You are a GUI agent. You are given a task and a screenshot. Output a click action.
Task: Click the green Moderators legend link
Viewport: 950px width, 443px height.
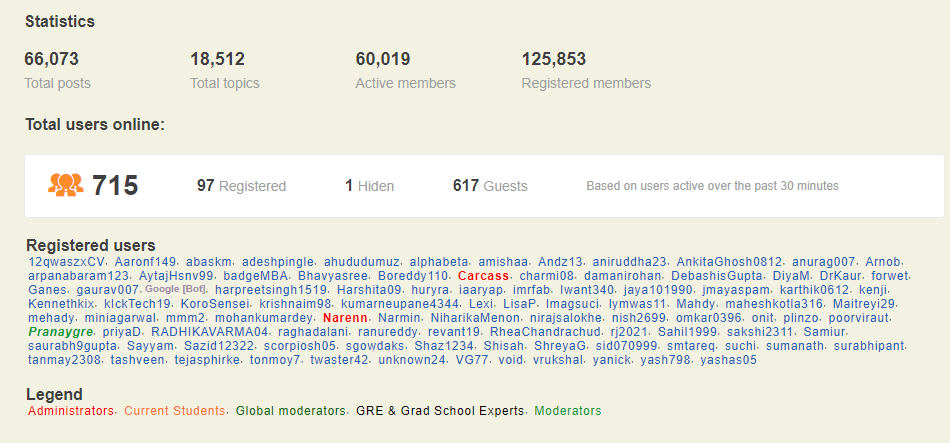point(568,410)
